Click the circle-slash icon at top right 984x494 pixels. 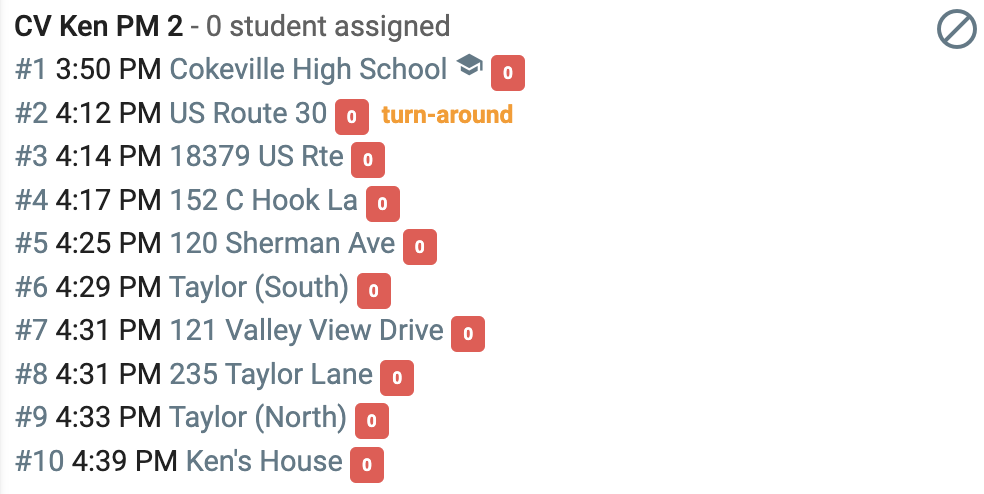coord(956,30)
